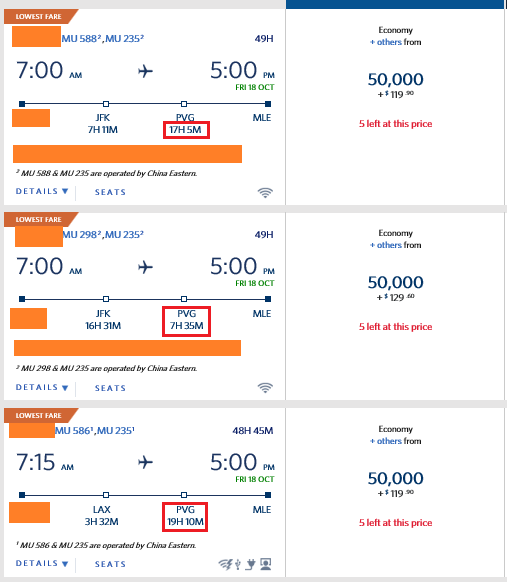Click the Wi-Fi streaming icon on MU 586 card
The height and width of the screenshot is (582, 507).
pyautogui.click(x=225, y=565)
